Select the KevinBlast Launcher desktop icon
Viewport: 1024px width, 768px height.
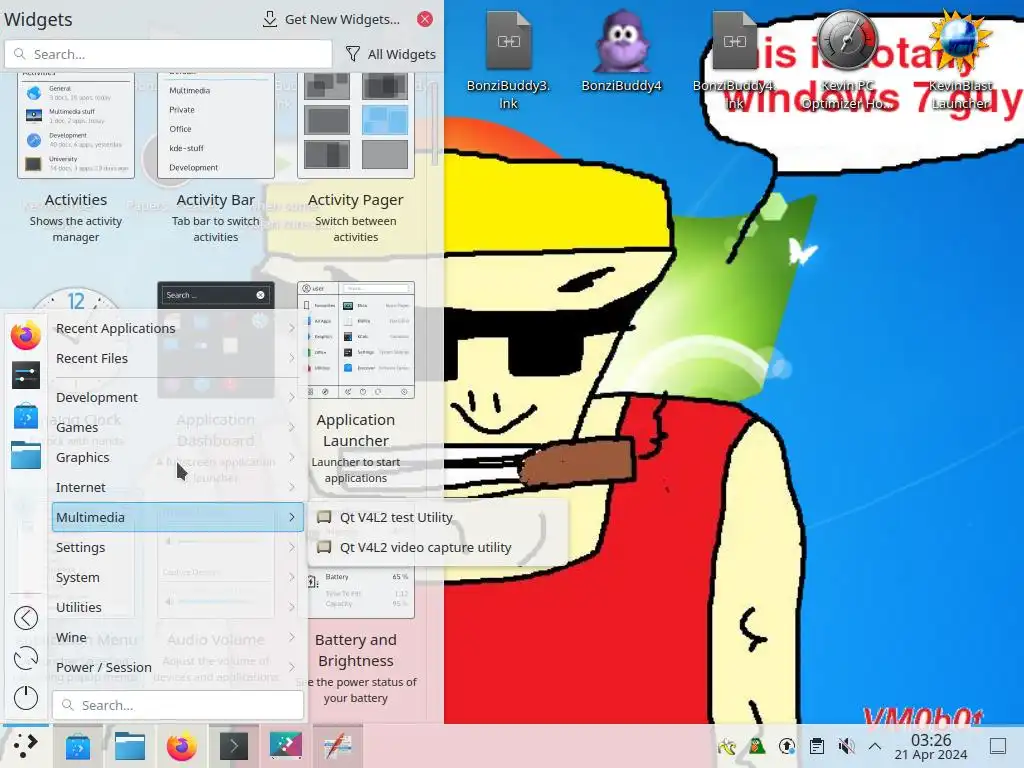pos(960,60)
